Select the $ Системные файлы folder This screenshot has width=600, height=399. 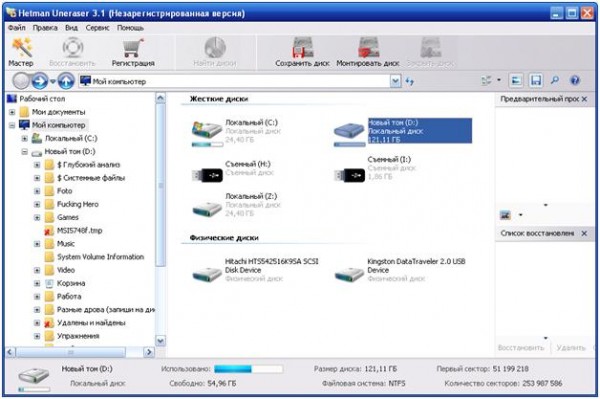coord(91,178)
